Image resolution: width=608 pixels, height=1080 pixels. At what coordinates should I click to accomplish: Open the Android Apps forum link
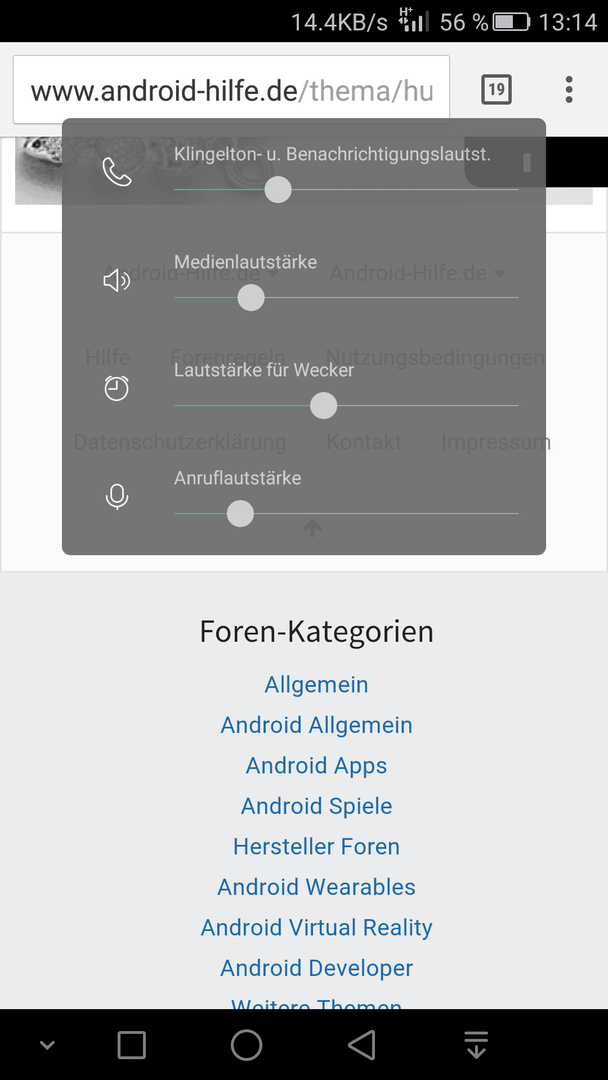click(317, 765)
